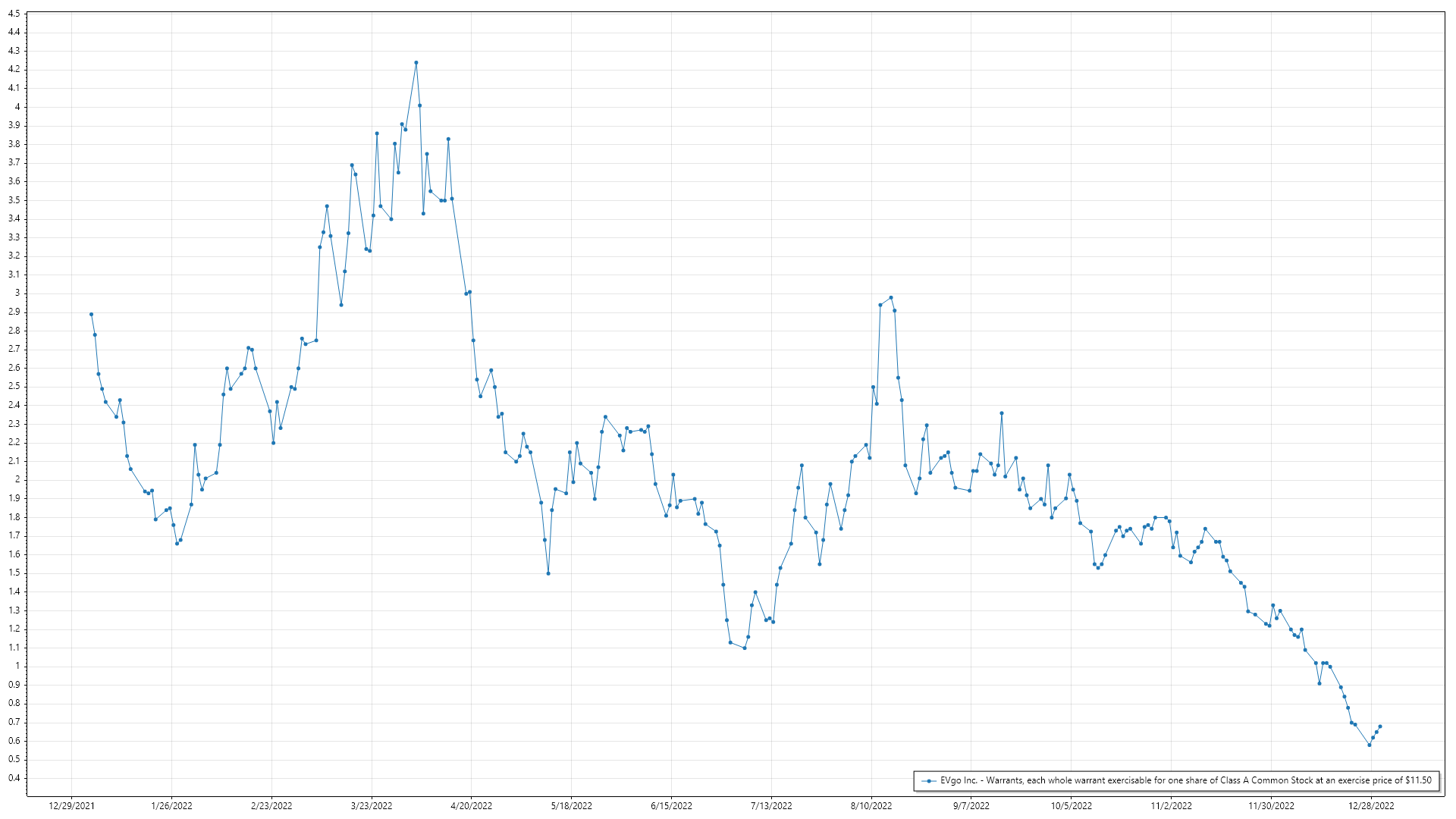Click the May low data point at 1.5
The image size is (1456, 819).
[548, 573]
